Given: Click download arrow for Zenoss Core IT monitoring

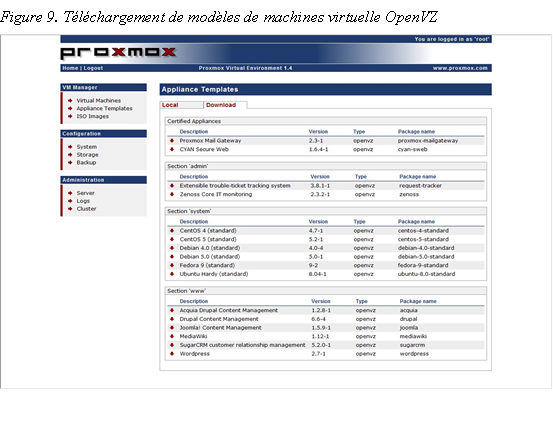Looking at the screenshot, I should point(172,194).
